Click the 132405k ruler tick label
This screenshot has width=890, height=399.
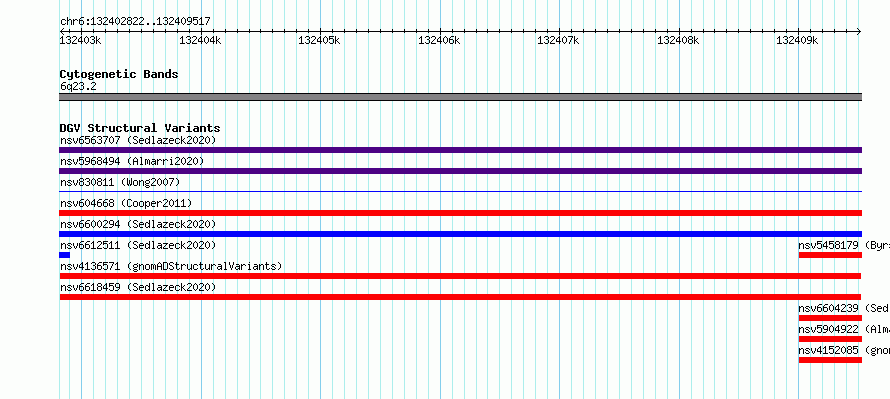319,40
